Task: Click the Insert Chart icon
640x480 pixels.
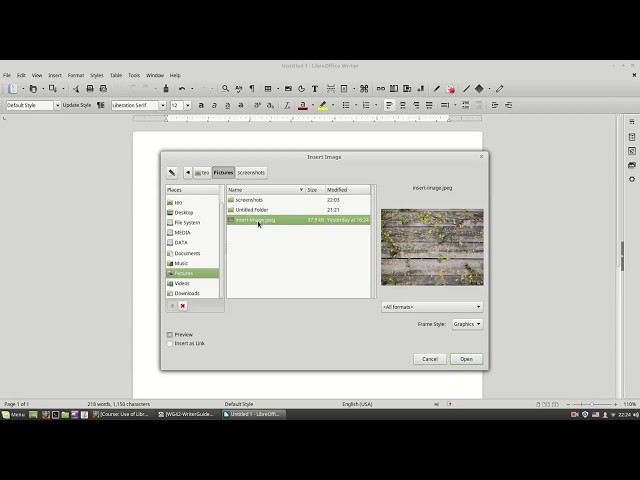Action: (x=301, y=89)
